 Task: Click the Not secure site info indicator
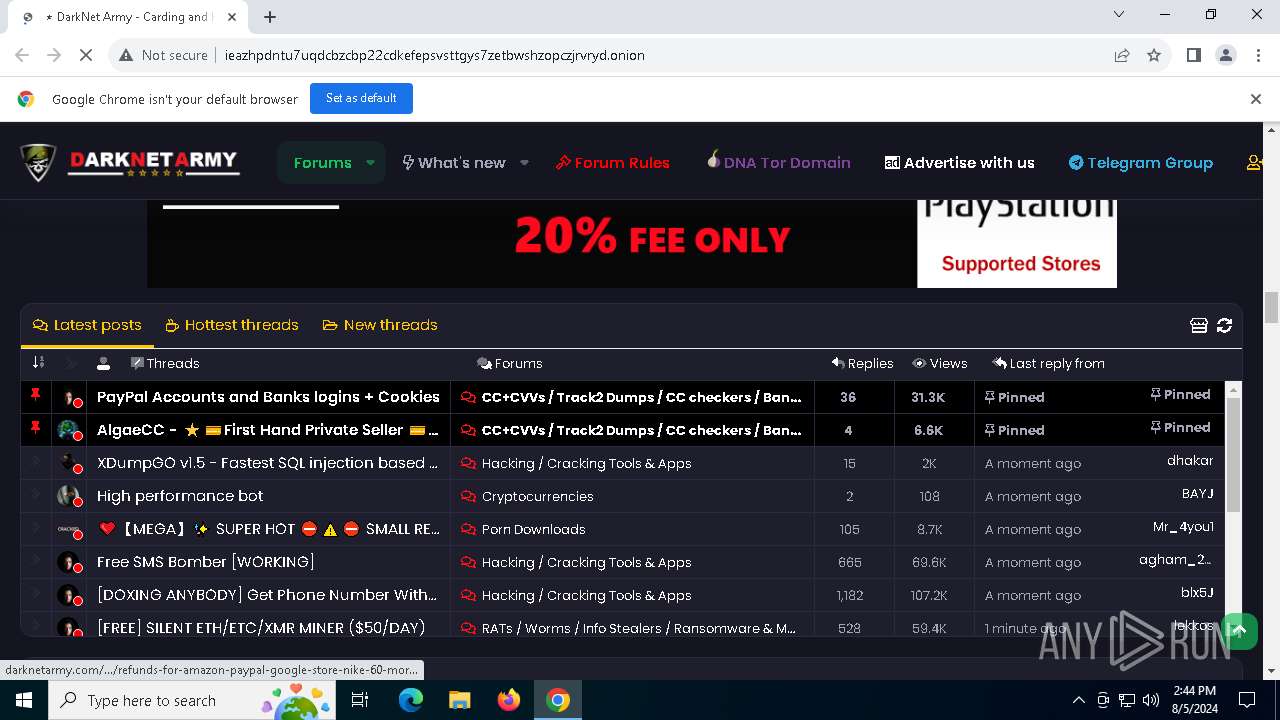coord(163,55)
